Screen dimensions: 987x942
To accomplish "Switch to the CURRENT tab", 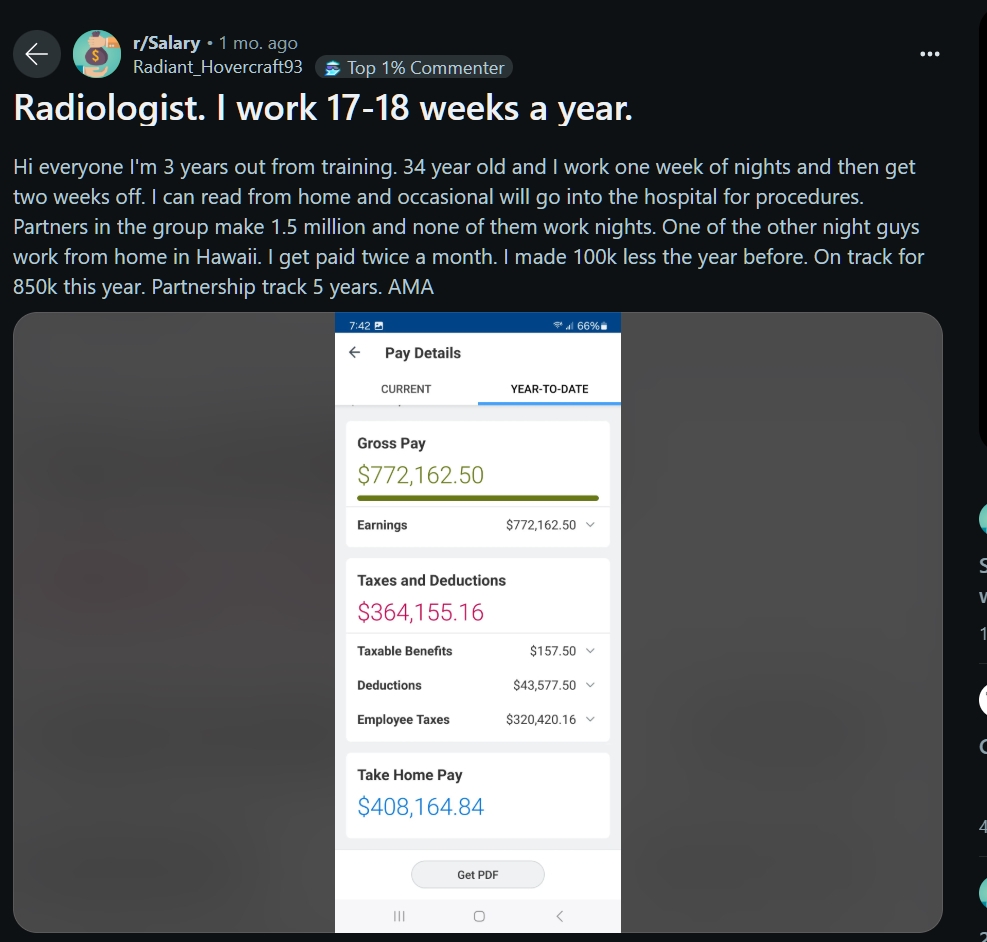I will pyautogui.click(x=406, y=389).
